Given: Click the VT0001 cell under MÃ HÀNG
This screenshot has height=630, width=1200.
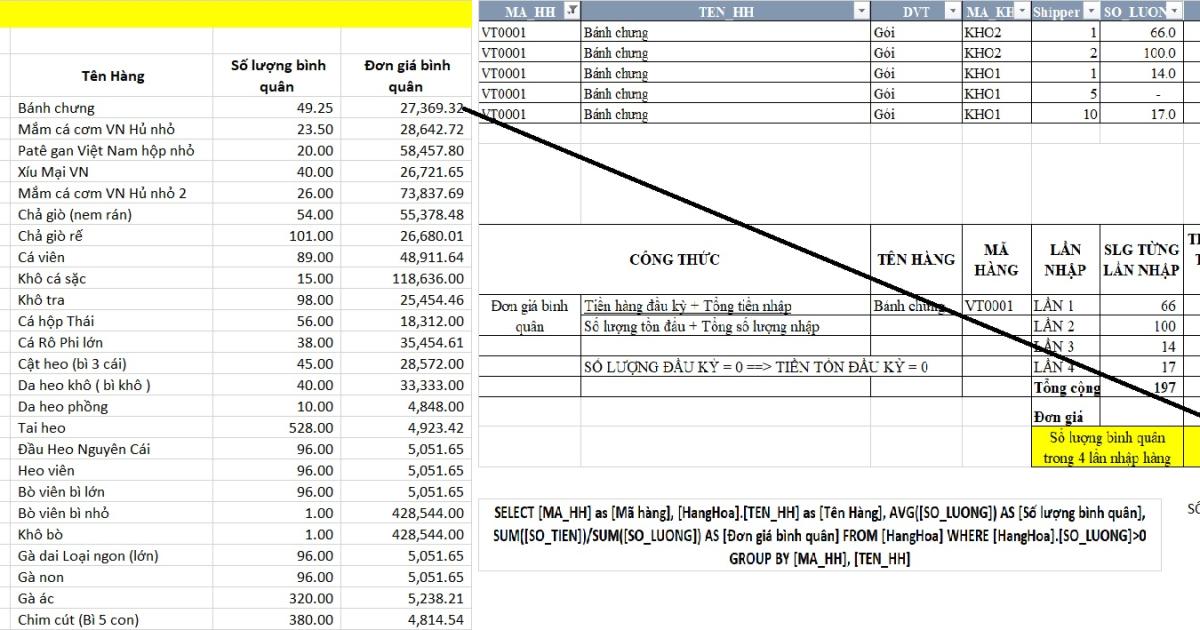Looking at the screenshot, I should click(x=993, y=304).
